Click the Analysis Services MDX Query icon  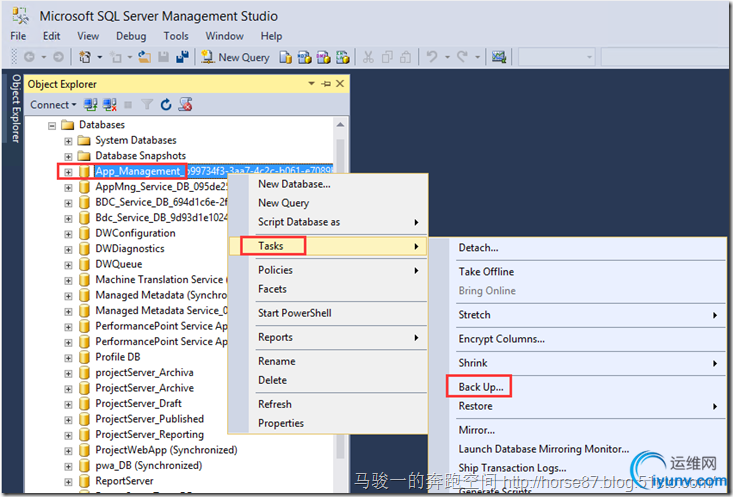pos(304,57)
